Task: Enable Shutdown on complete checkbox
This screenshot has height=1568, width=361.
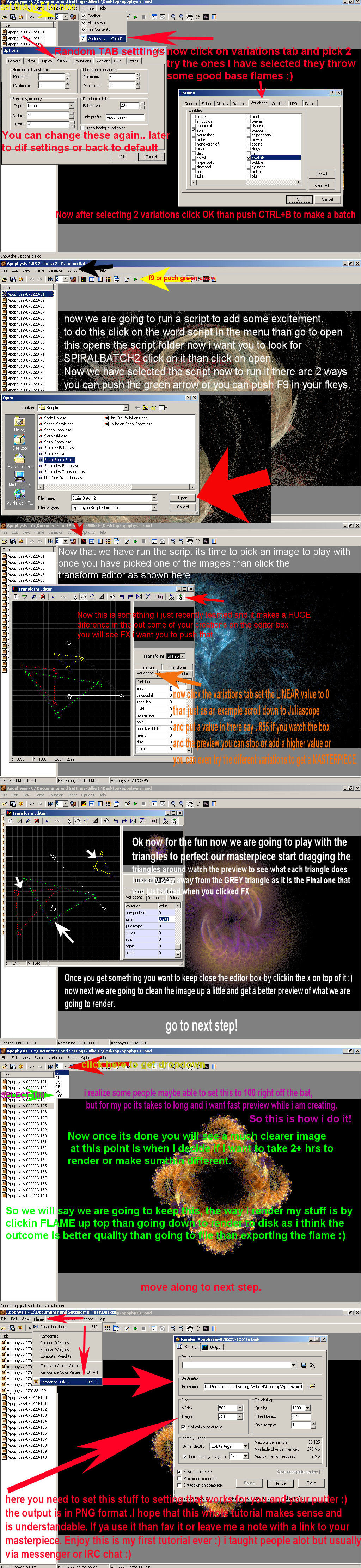Action: pyautogui.click(x=179, y=1485)
